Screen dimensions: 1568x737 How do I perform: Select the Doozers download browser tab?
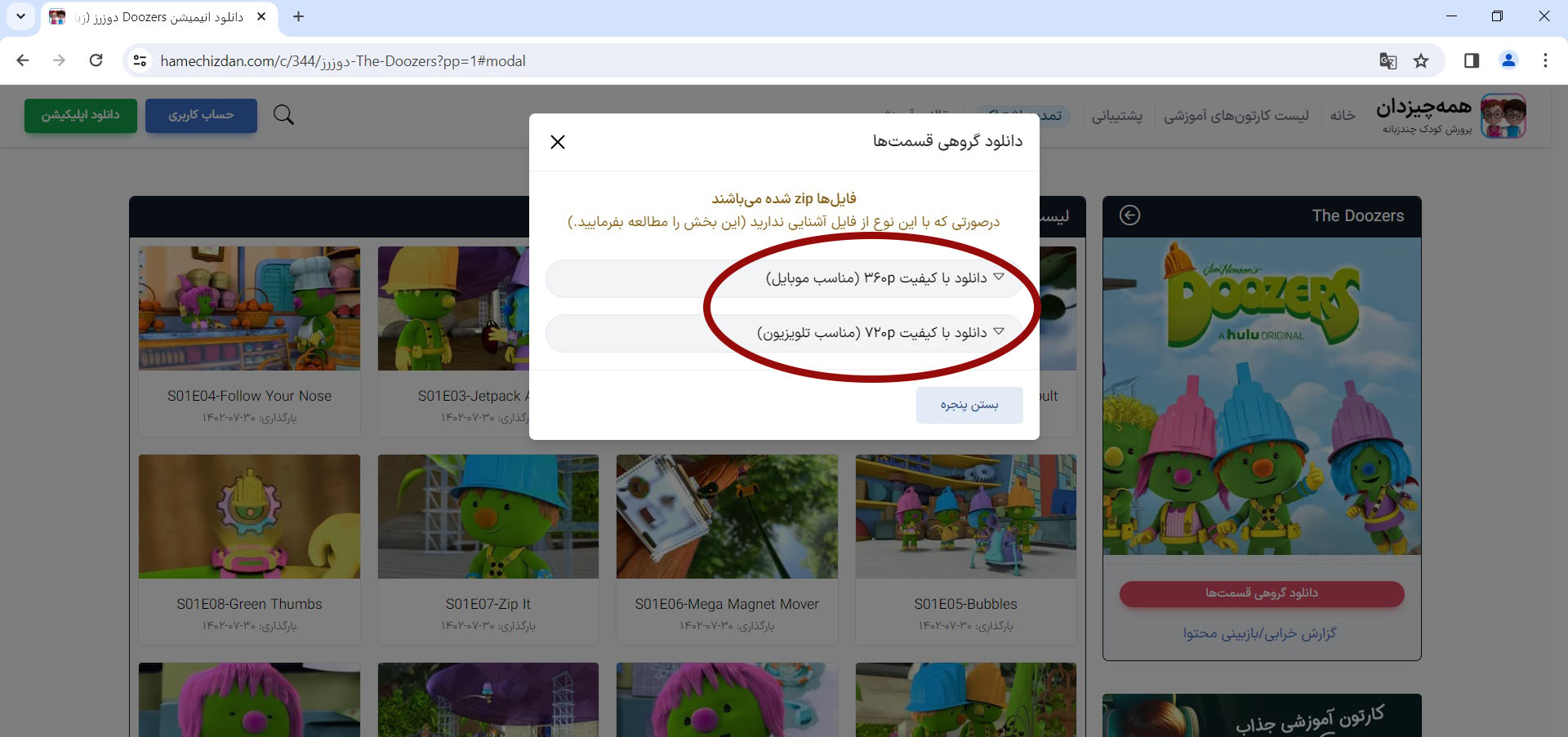pyautogui.click(x=159, y=17)
